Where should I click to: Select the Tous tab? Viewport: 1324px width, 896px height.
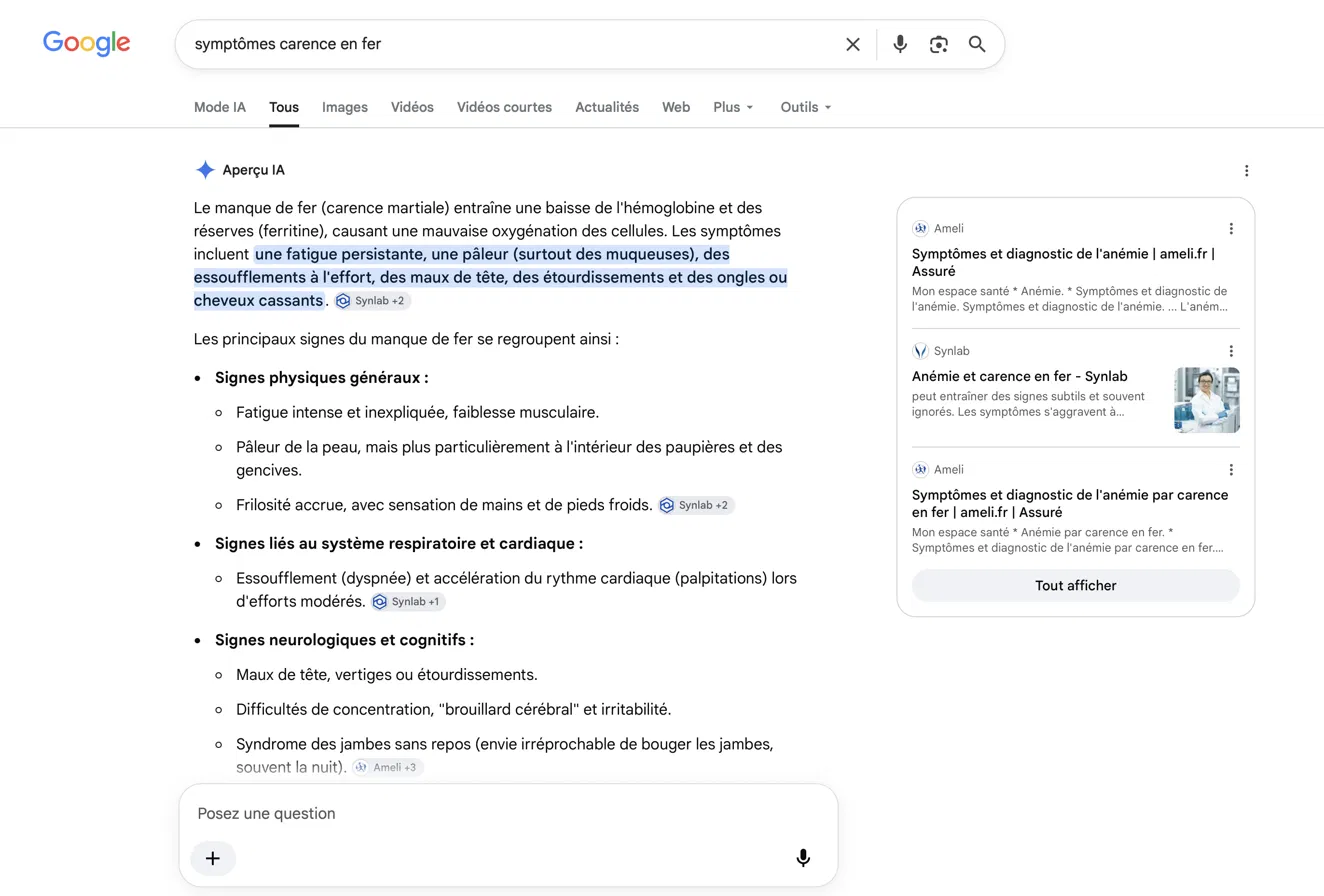pyautogui.click(x=284, y=107)
